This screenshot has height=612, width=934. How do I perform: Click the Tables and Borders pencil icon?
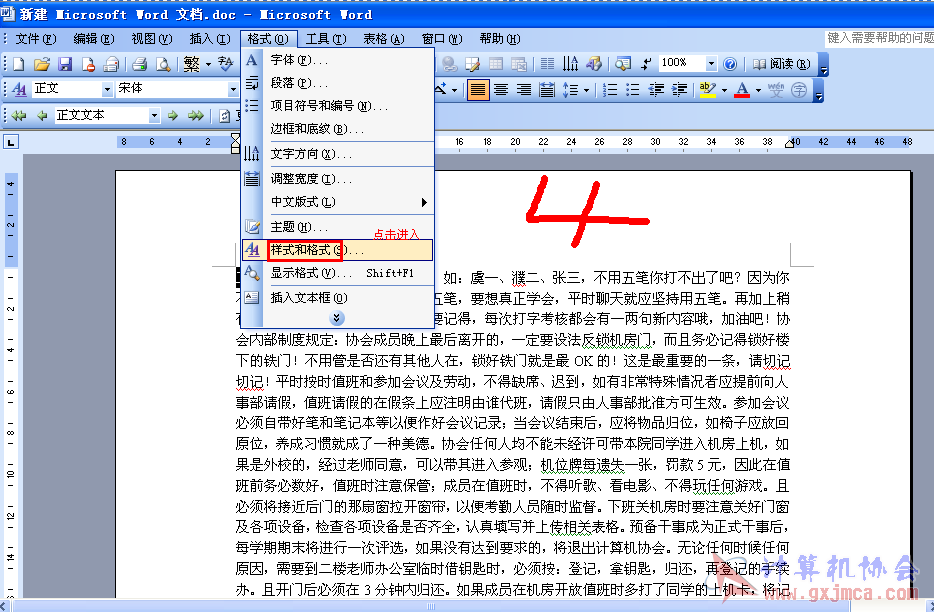pos(472,64)
